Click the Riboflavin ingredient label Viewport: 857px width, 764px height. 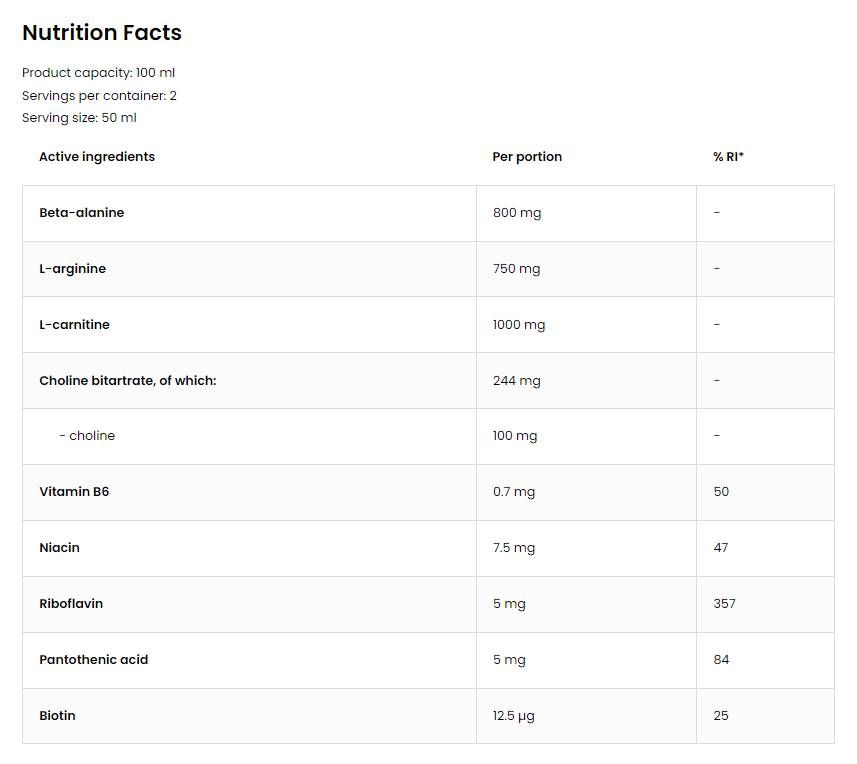click(71, 604)
